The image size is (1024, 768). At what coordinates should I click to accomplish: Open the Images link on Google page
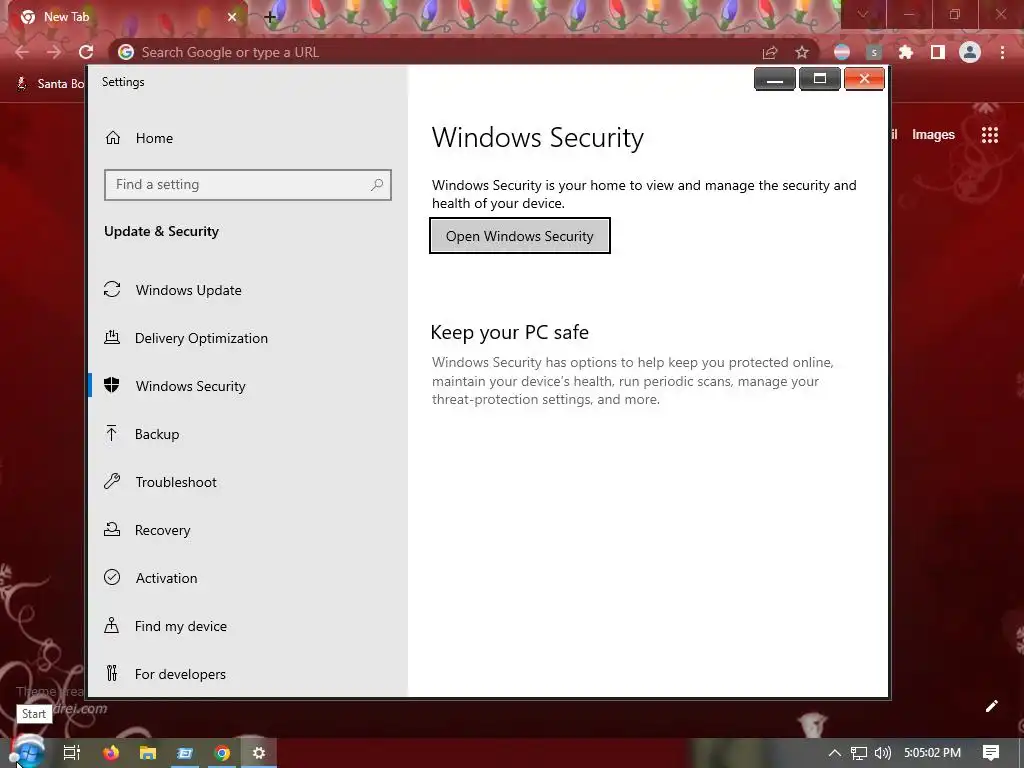click(933, 135)
